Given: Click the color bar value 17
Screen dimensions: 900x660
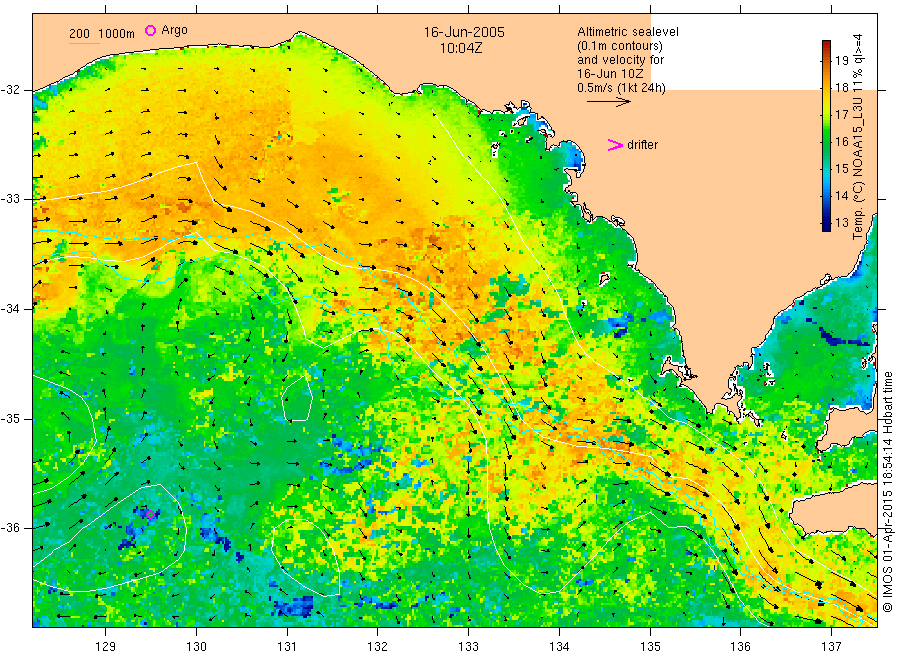Looking at the screenshot, I should pyautogui.click(x=841, y=114).
